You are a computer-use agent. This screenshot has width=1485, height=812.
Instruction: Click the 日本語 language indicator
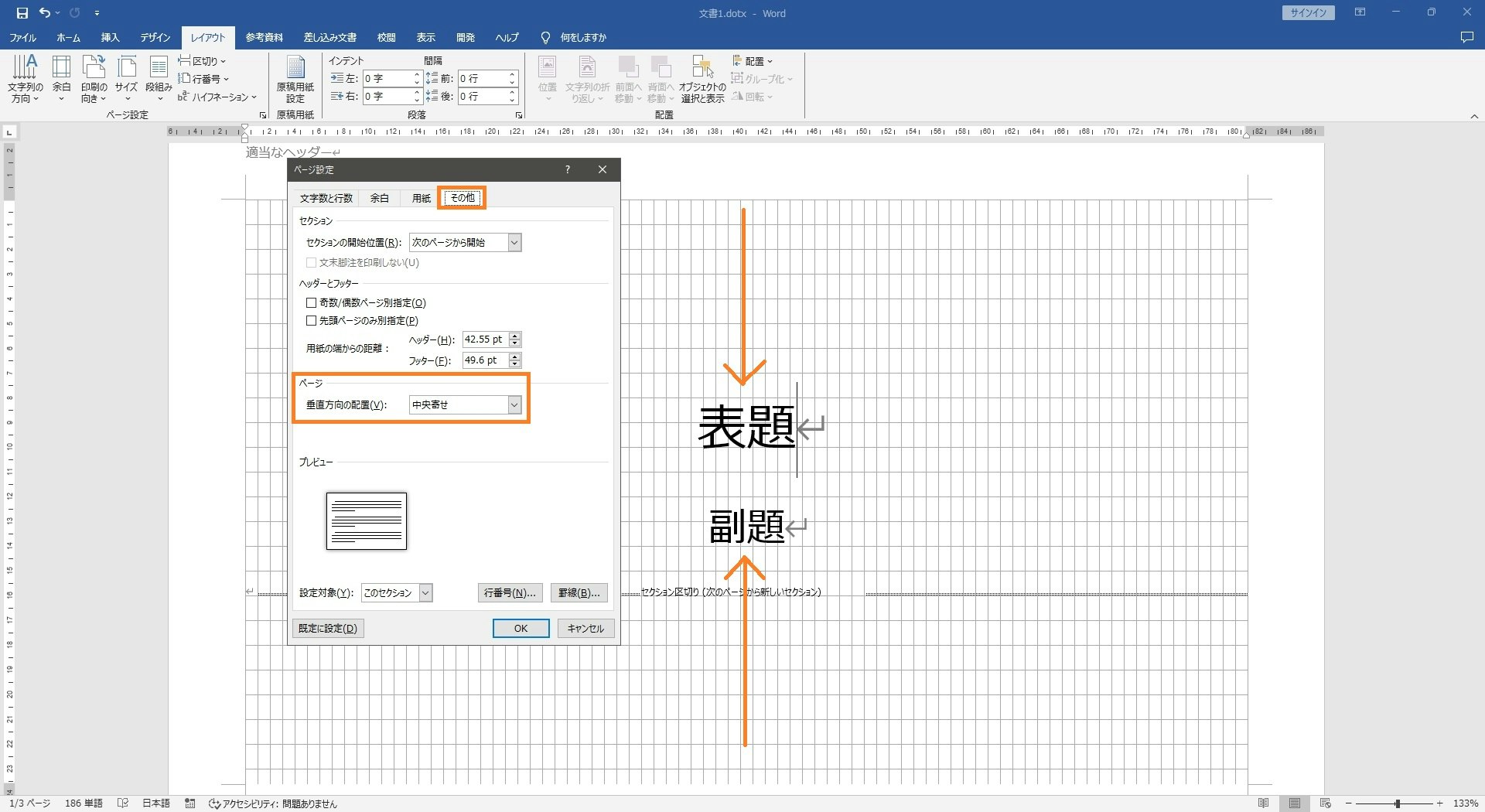tap(156, 803)
